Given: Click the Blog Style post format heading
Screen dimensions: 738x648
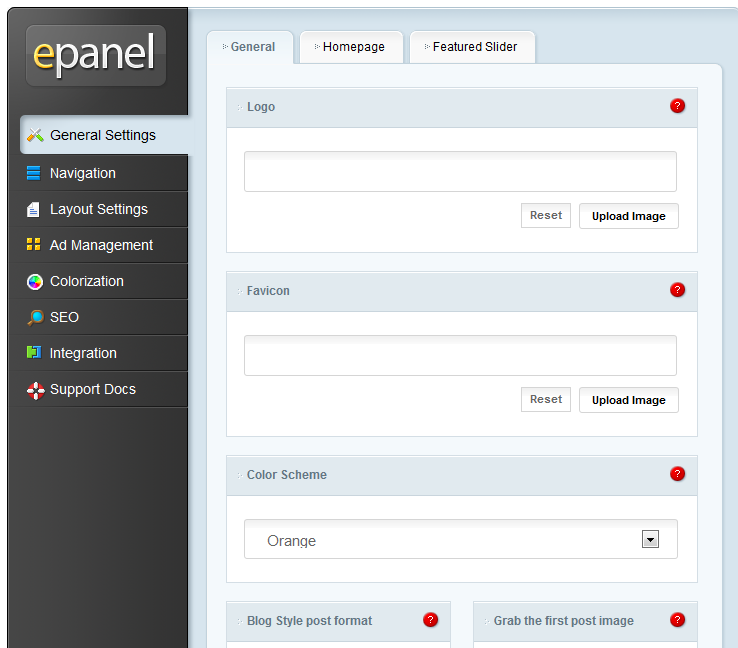Looking at the screenshot, I should point(309,621).
